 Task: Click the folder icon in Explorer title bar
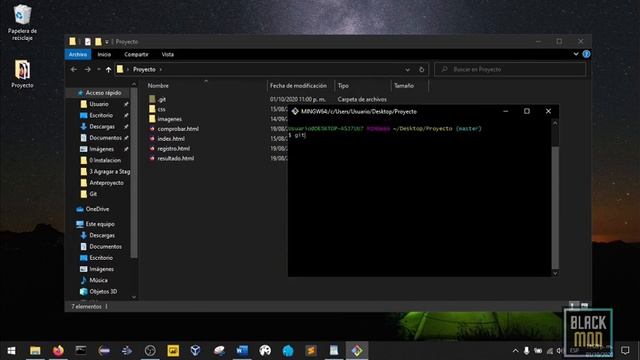click(x=72, y=42)
